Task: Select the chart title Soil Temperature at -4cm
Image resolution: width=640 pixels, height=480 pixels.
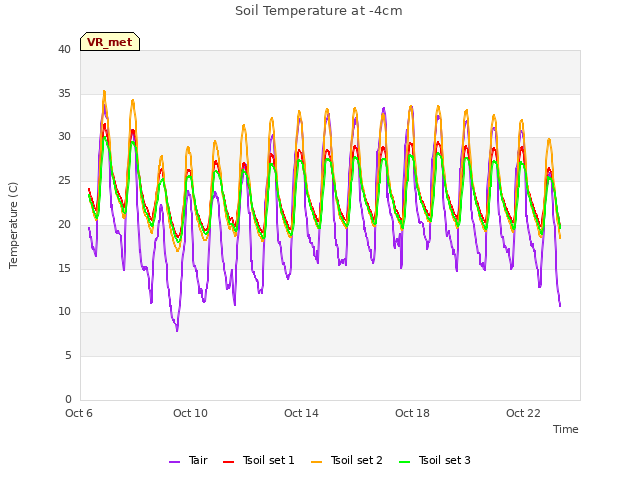Action: (319, 11)
